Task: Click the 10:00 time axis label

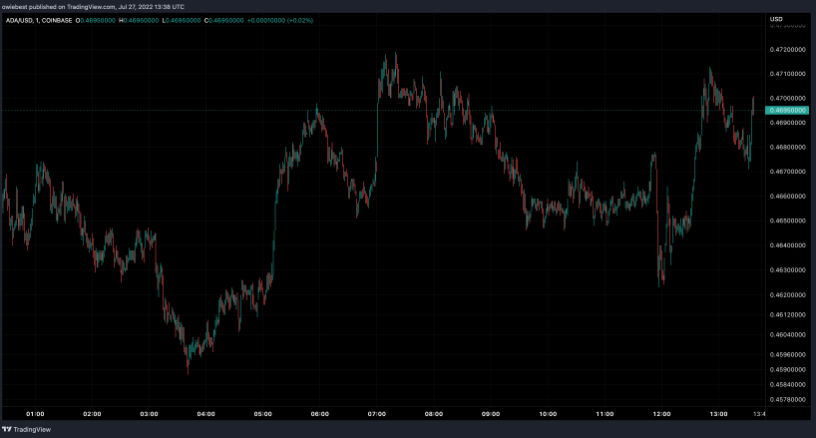Action: [547, 414]
